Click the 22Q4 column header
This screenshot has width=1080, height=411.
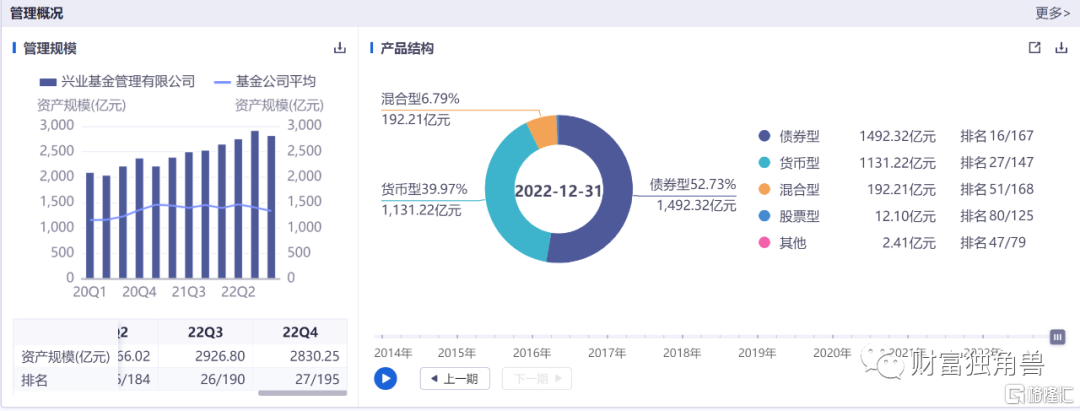pyautogui.click(x=300, y=333)
